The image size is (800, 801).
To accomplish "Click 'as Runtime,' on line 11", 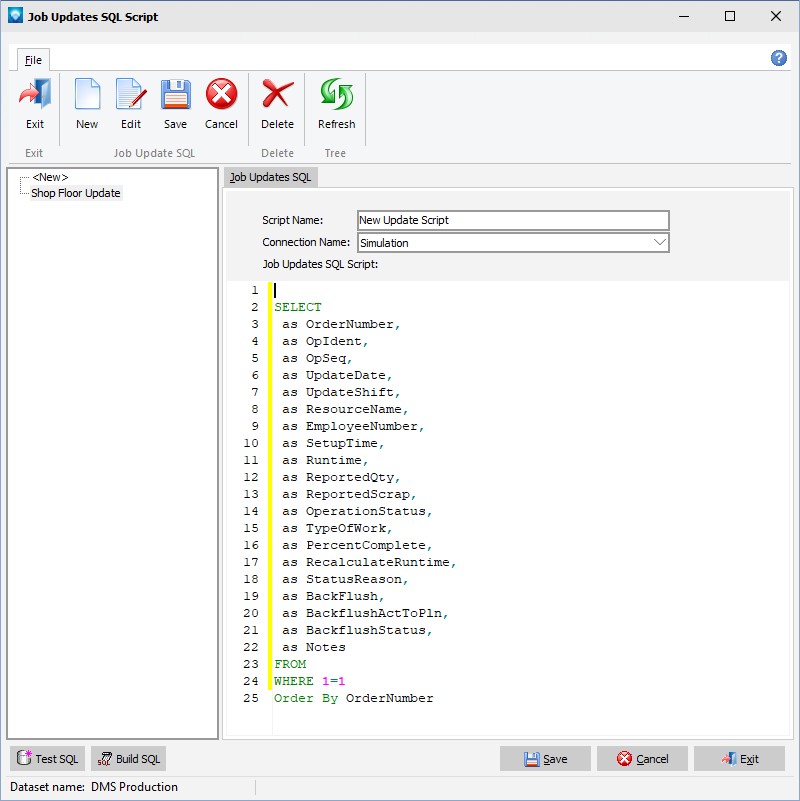I will point(325,460).
